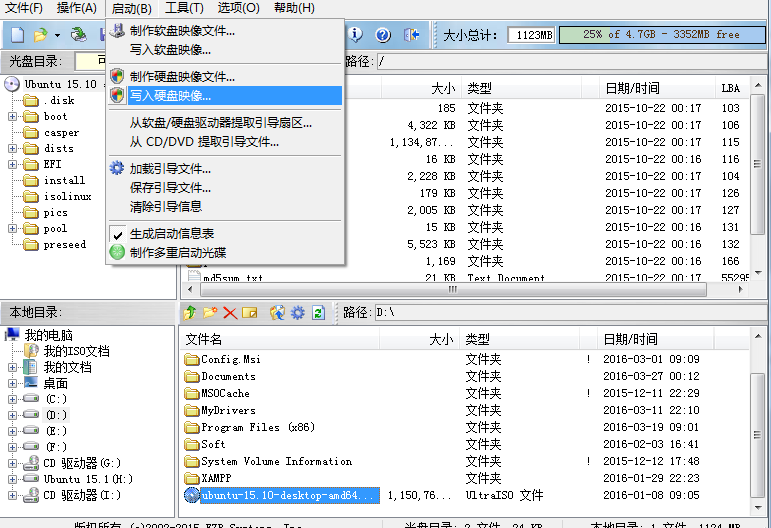Choose 从软盘/硬盘驱动器提取引导扇区... entry
The width and height of the screenshot is (771, 528).
point(225,123)
